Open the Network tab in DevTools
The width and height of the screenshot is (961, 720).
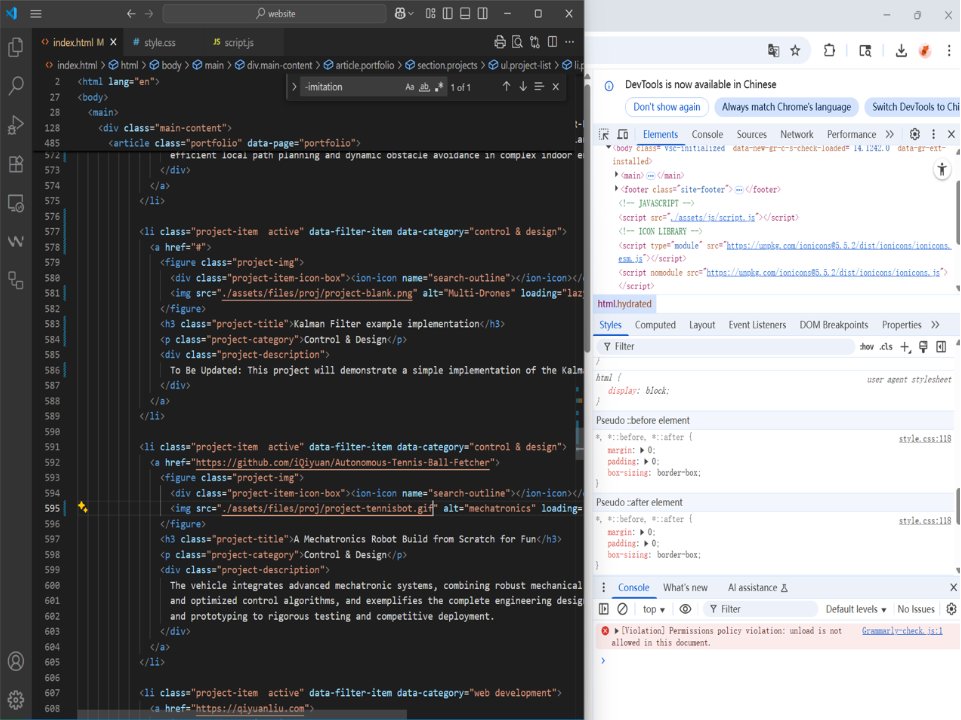click(797, 134)
